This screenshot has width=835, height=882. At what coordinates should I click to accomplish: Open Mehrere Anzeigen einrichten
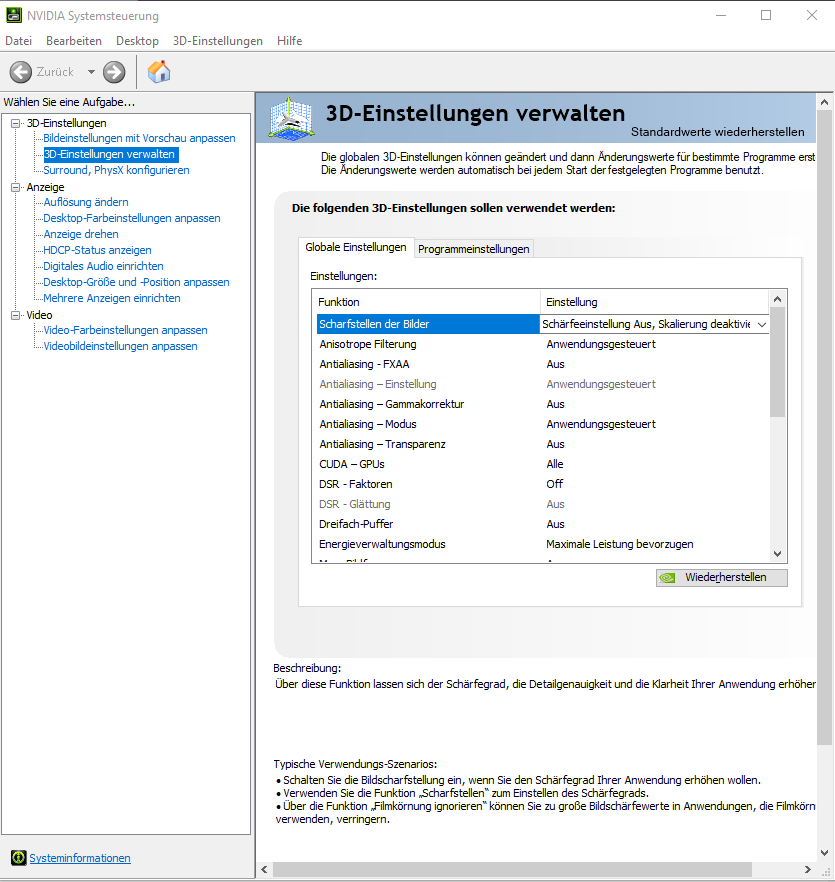coord(111,298)
